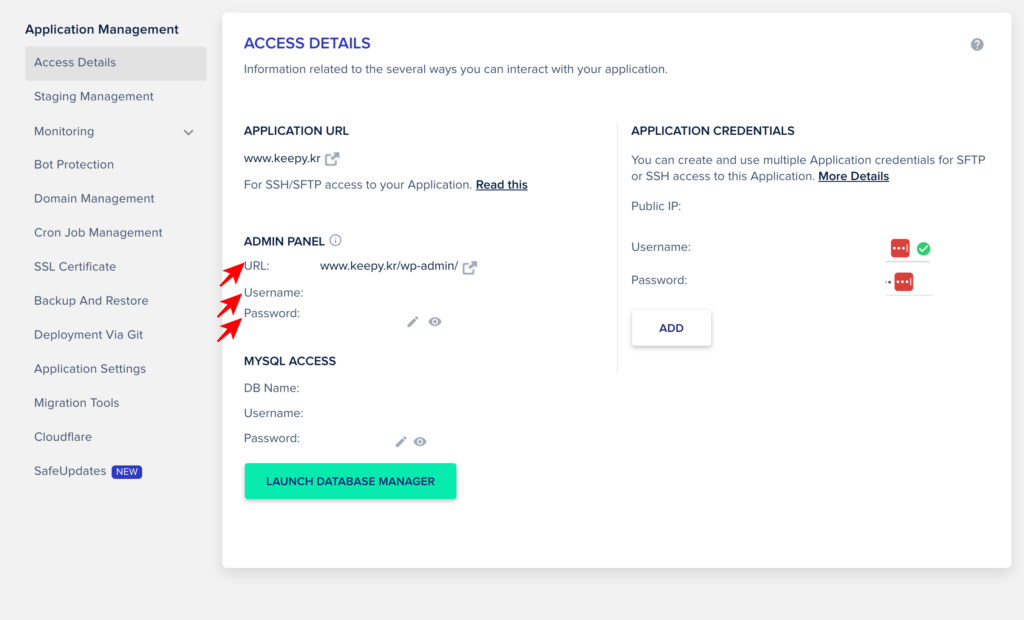Click the red password manager icon in the Password field
This screenshot has width=1024, height=620.
904,282
